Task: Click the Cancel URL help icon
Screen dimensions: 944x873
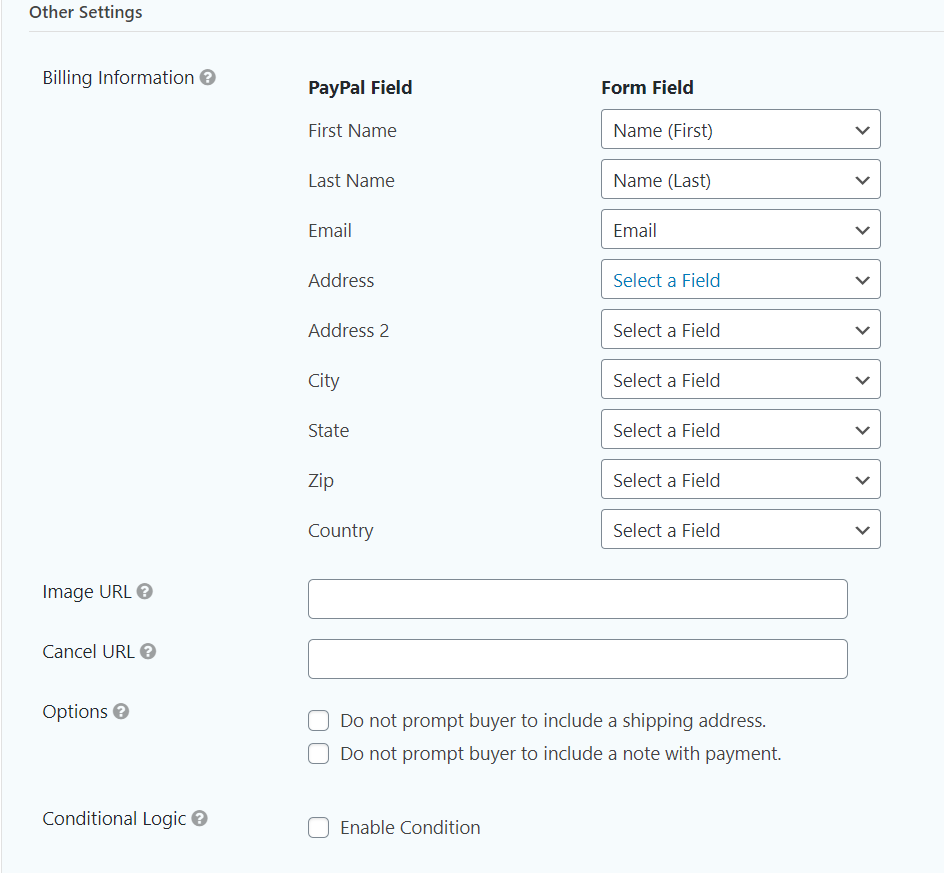Action: tap(148, 652)
